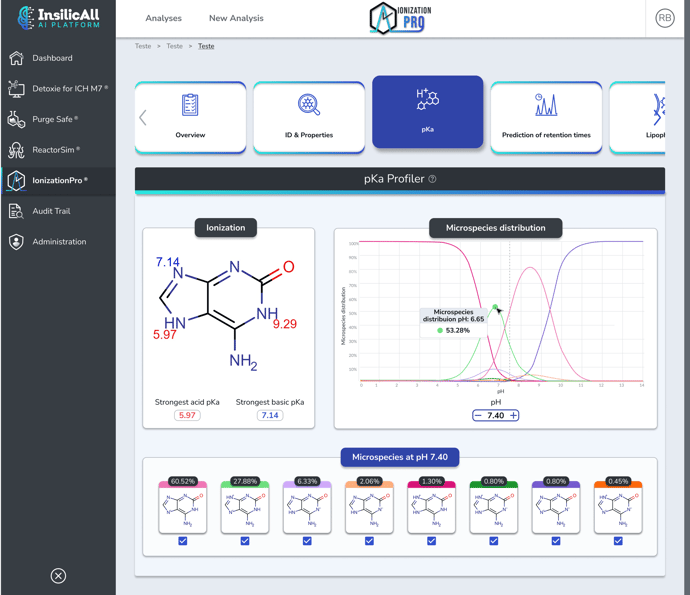
Task: Click the second Teste breadcrumb
Action: 174,46
